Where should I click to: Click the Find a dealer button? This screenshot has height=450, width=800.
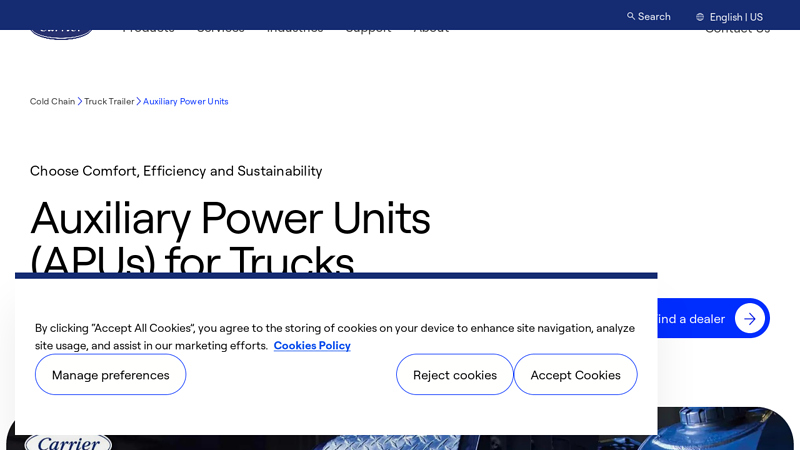(713, 318)
